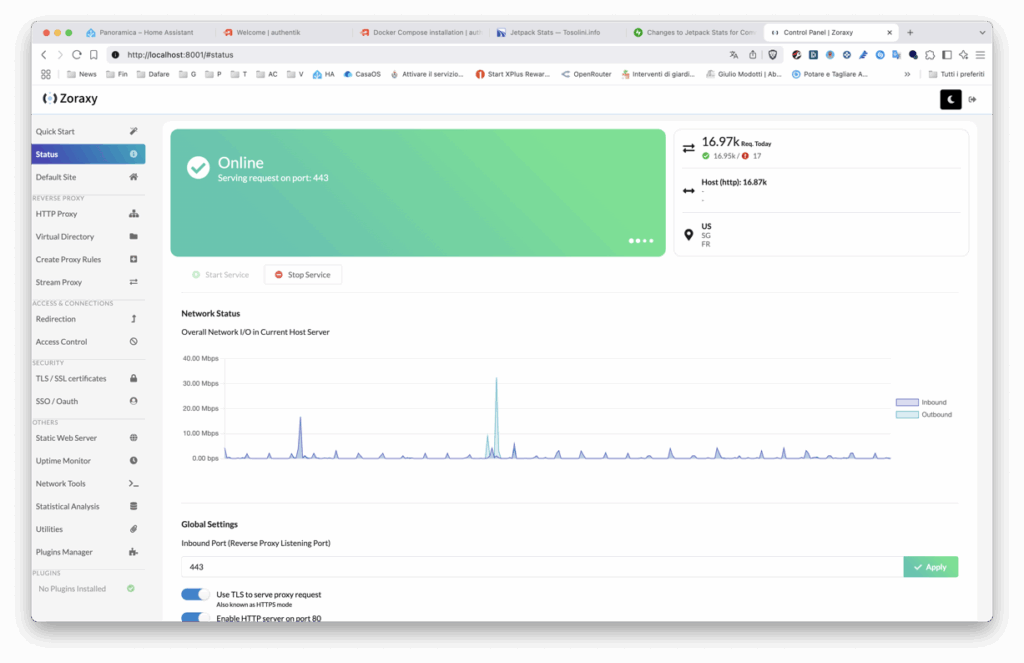Open Network Tools page
Viewport: 1024px width, 663px height.
click(88, 483)
